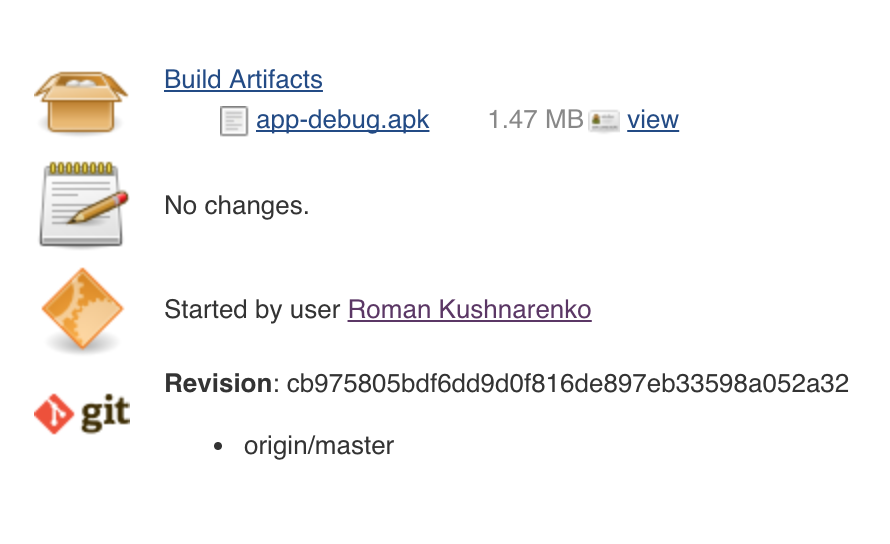Click the Started by user text
Image resolution: width=890 pixels, height=544 pixels.
coord(252,310)
